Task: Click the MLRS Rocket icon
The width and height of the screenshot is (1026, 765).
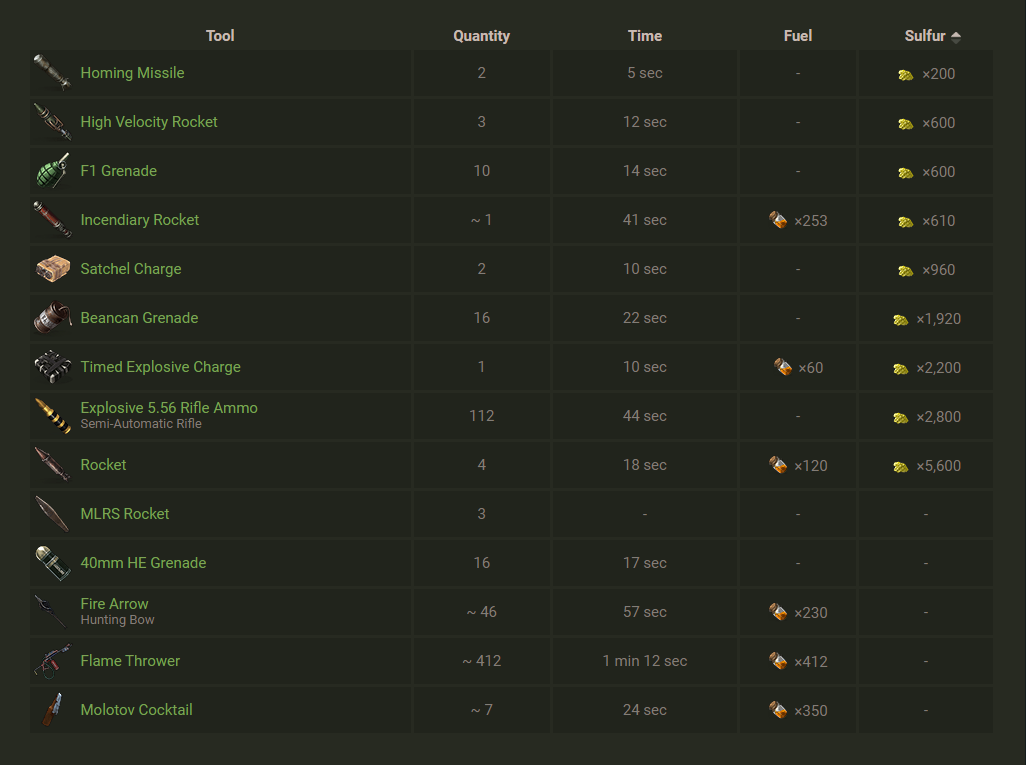Action: [x=52, y=514]
